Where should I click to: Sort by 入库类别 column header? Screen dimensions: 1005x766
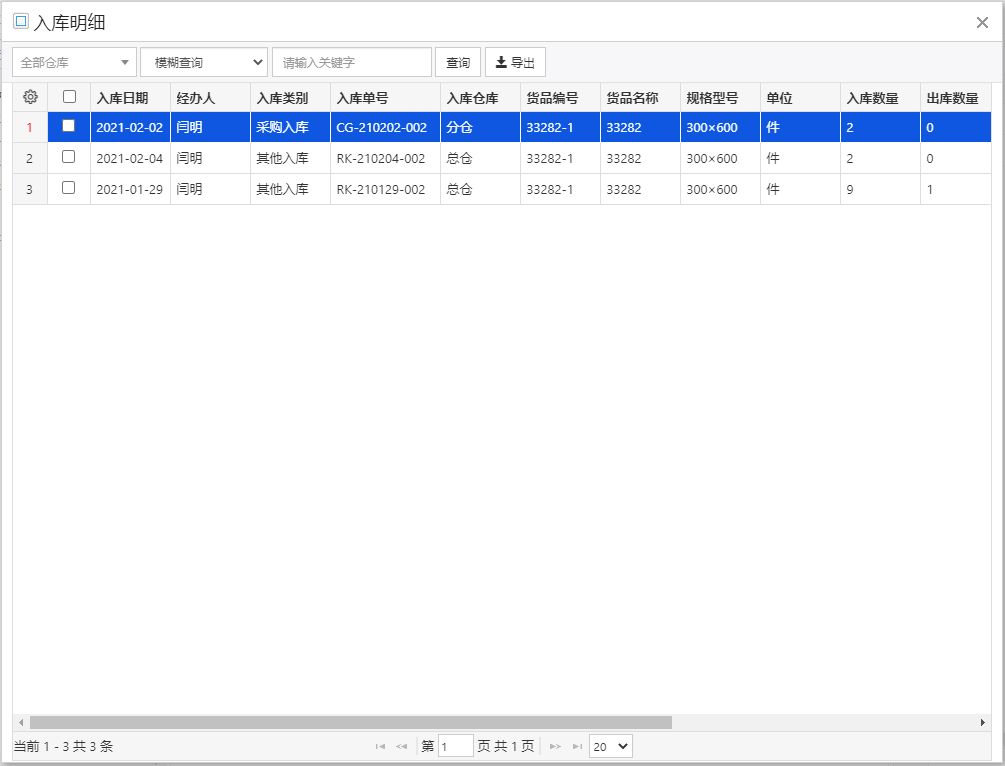point(290,98)
